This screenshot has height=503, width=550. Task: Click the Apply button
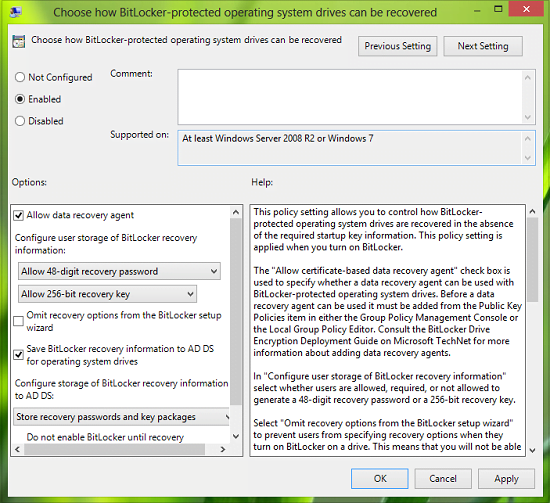tap(506, 479)
